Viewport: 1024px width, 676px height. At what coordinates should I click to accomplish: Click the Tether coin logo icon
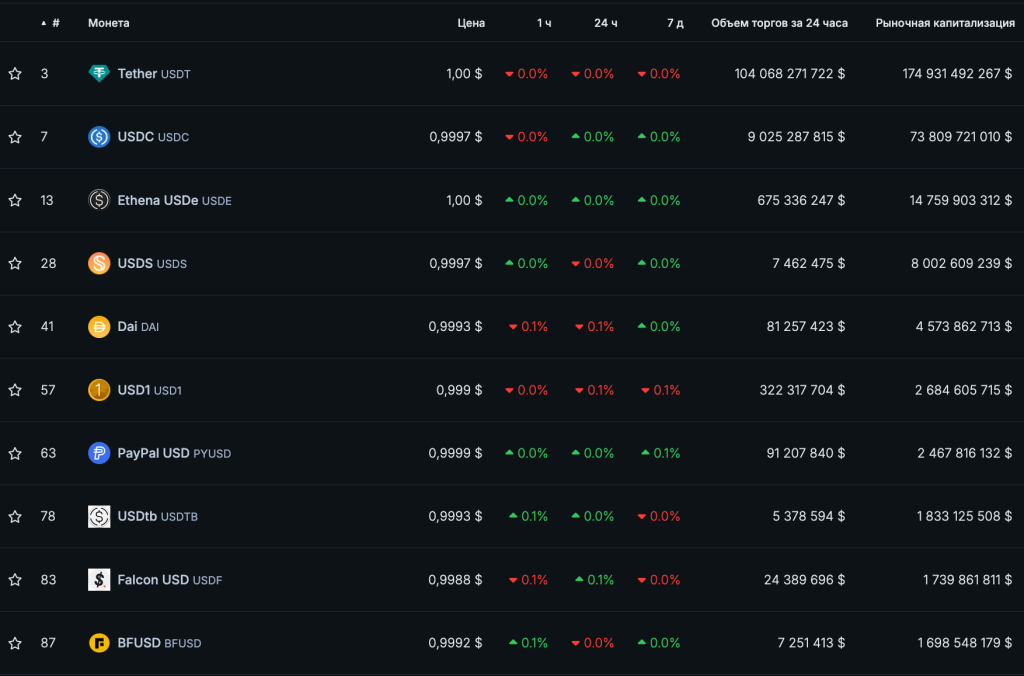click(x=99, y=73)
